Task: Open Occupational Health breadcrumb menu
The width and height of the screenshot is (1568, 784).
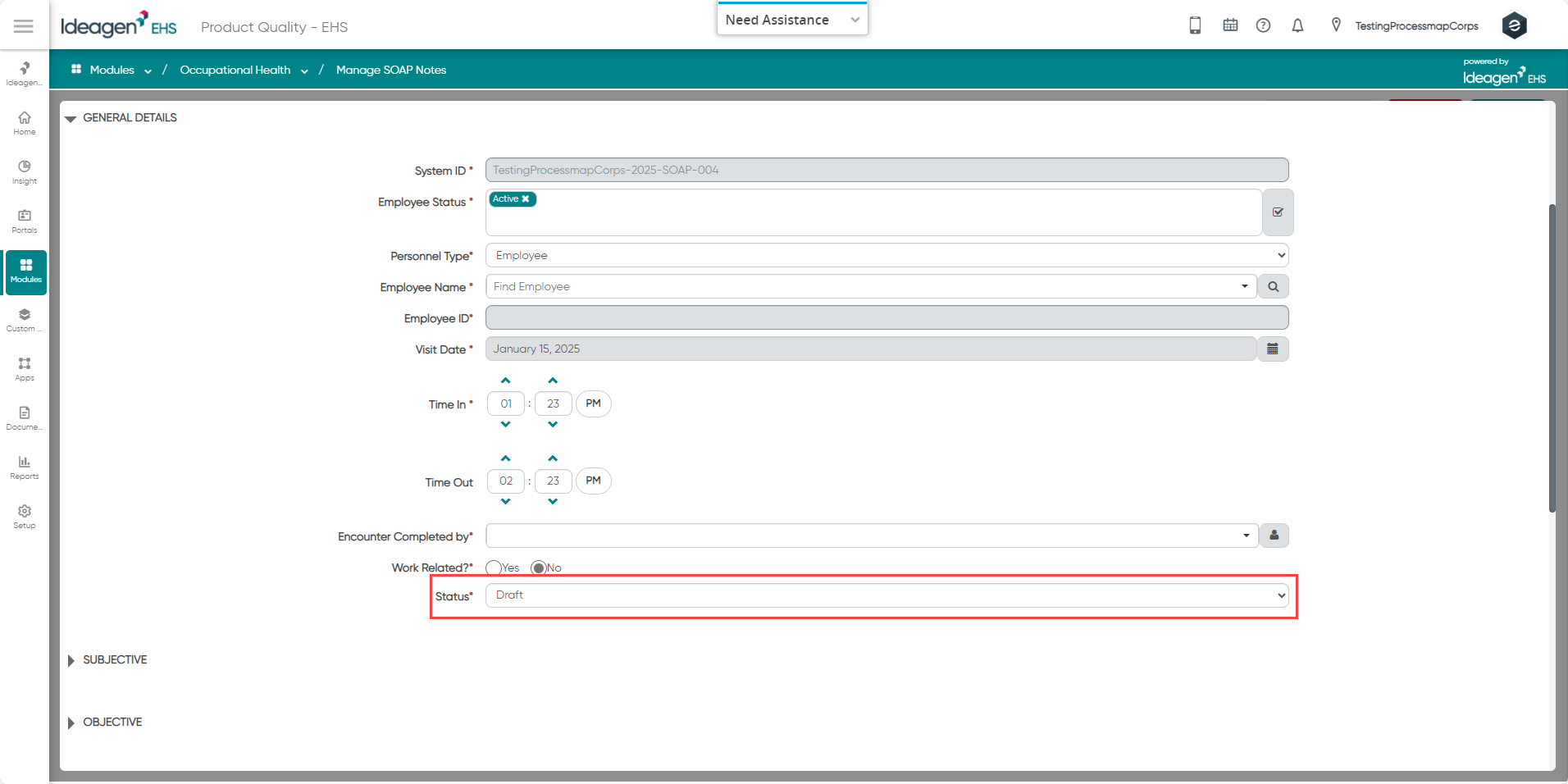Action: 244,70
